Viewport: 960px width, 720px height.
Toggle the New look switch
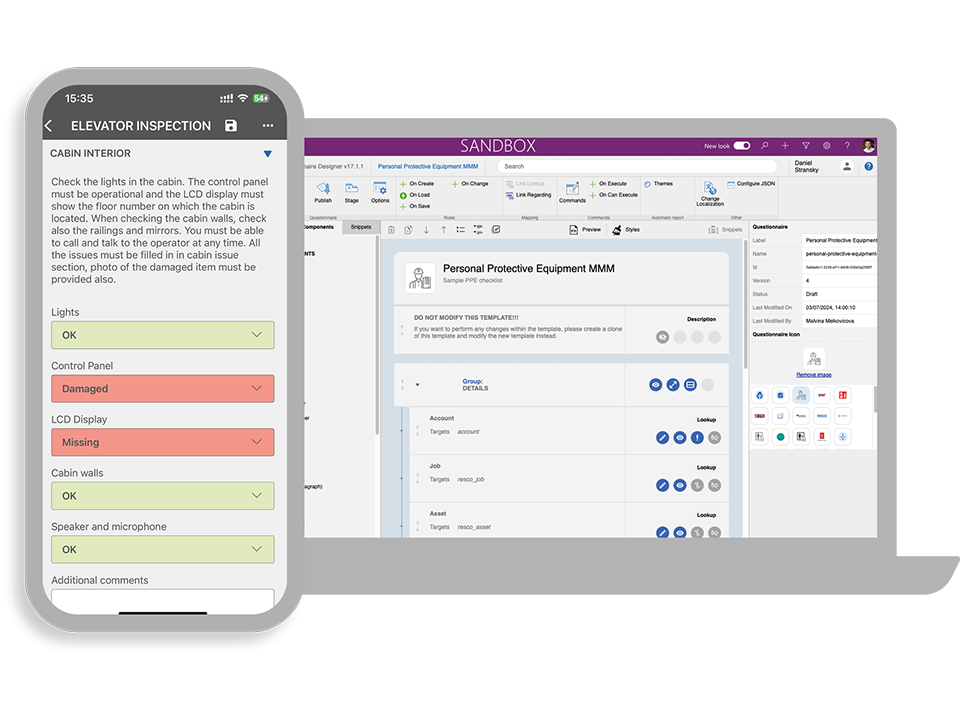[742, 146]
